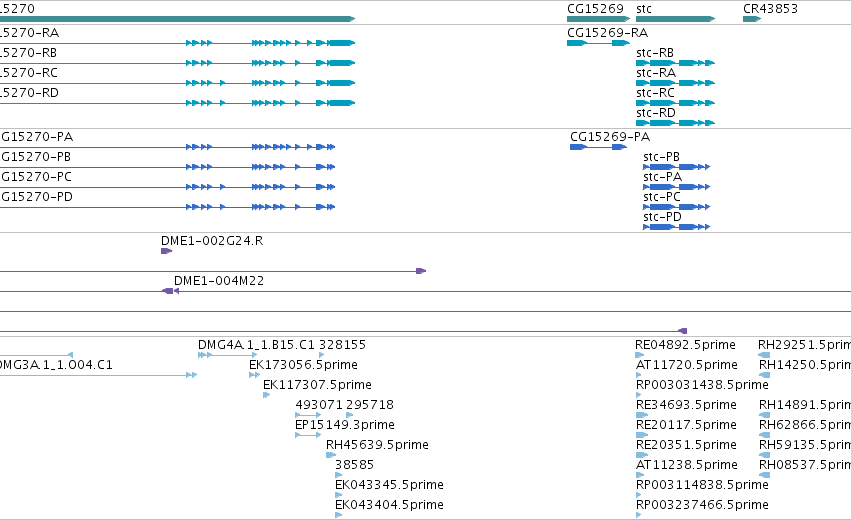Click protein stc-PB label
The height and width of the screenshot is (520, 851).
[662, 157]
